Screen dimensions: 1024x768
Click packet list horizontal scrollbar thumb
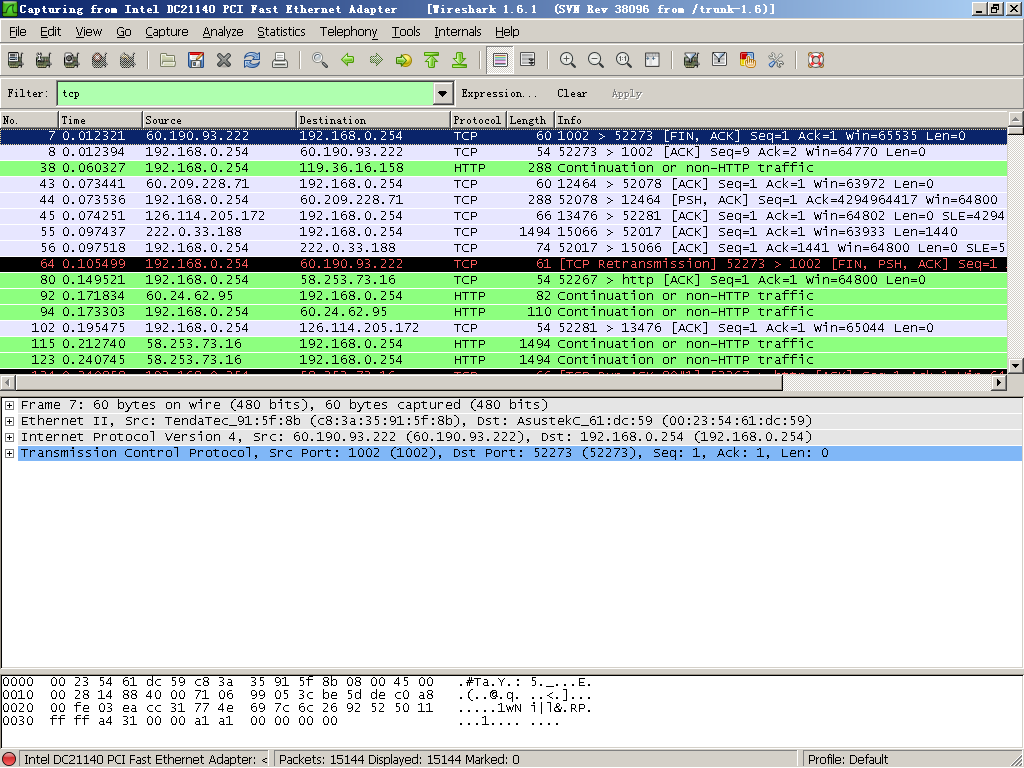(398, 383)
